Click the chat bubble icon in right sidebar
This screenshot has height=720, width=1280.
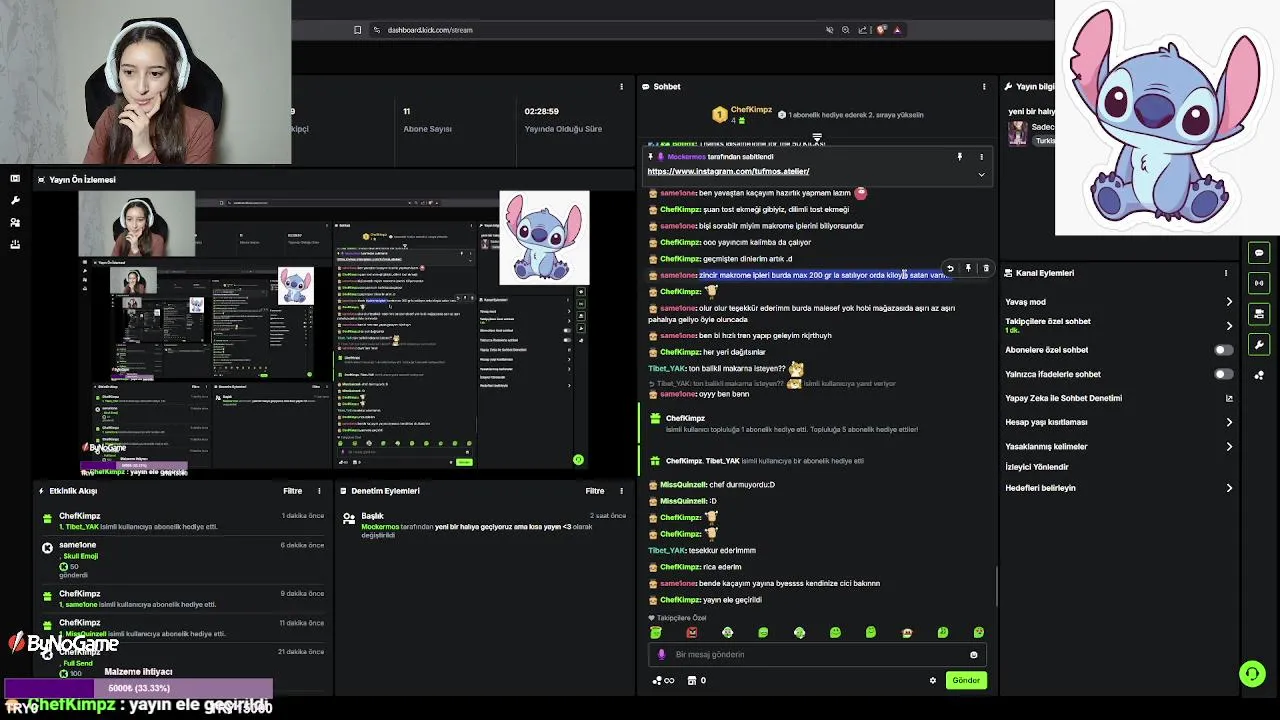point(1259,252)
